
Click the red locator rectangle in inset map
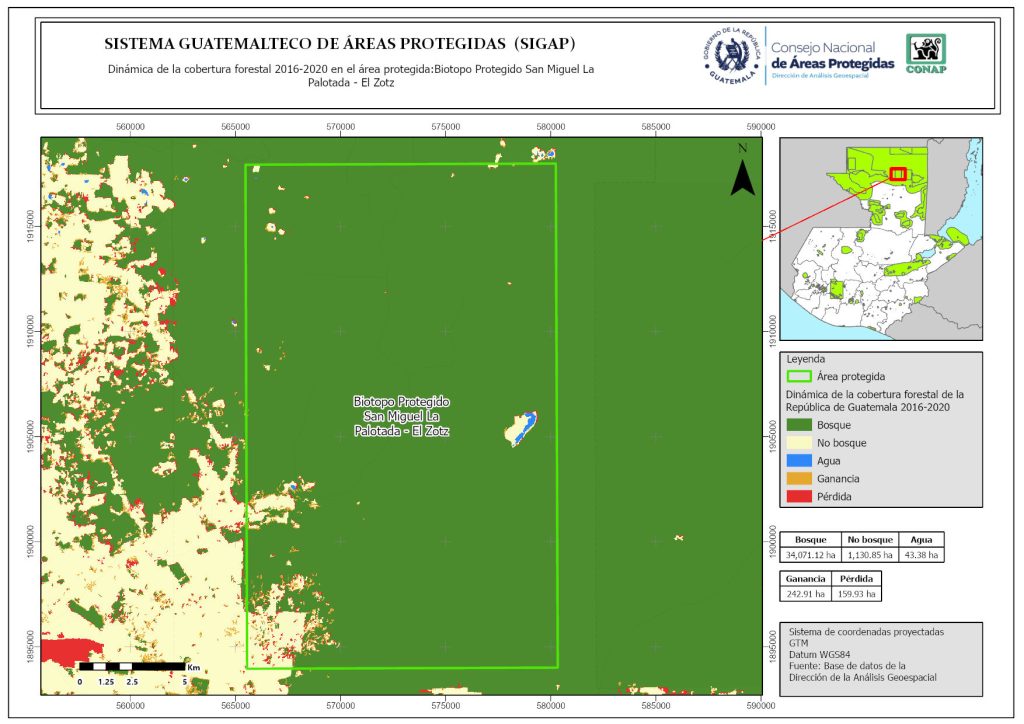click(x=897, y=174)
